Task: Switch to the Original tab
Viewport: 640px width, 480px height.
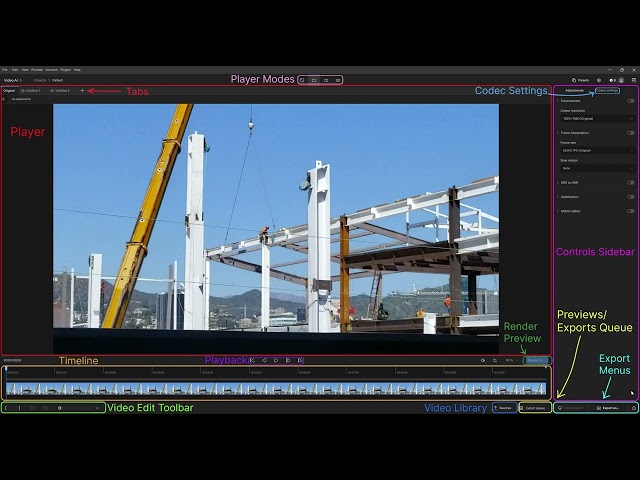Action: (9, 91)
